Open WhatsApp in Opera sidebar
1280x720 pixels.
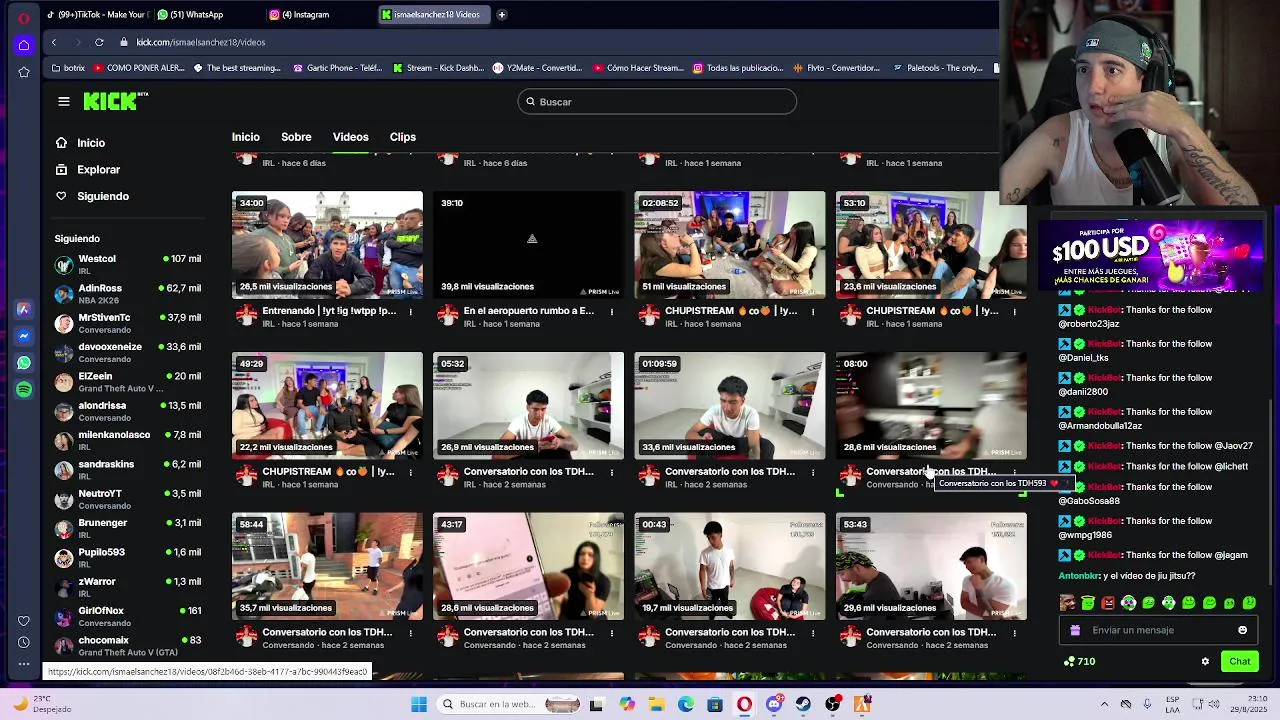click(x=23, y=363)
